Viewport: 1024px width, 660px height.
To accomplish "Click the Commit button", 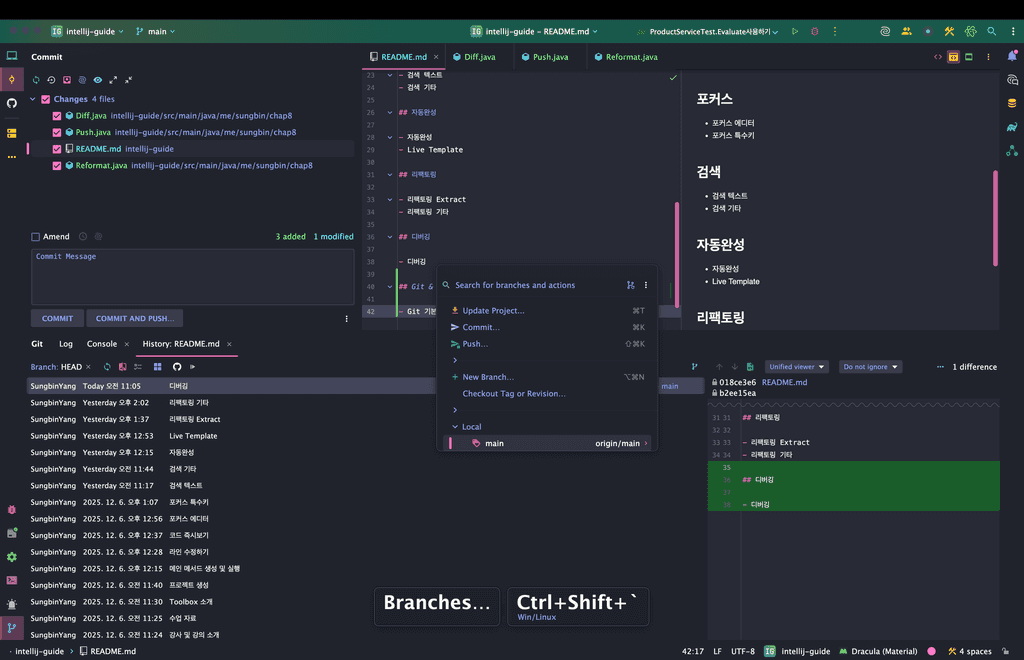I will (57, 318).
